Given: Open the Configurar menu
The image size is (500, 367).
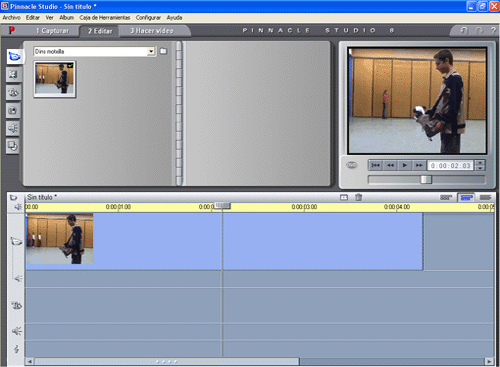Looking at the screenshot, I should click(148, 18).
